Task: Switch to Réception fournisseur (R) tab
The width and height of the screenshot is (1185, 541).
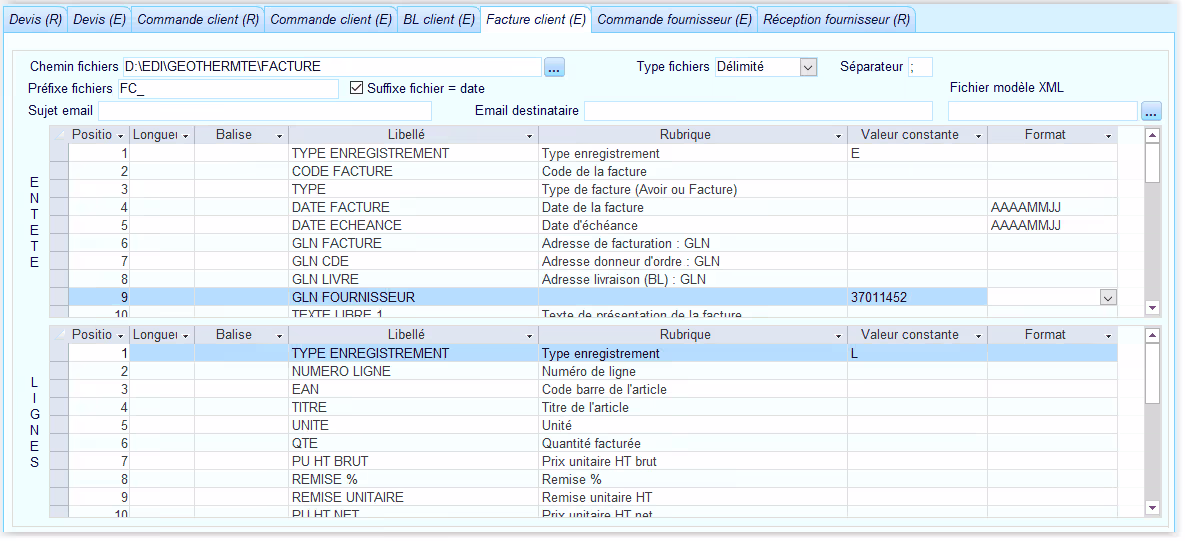Action: (x=837, y=20)
